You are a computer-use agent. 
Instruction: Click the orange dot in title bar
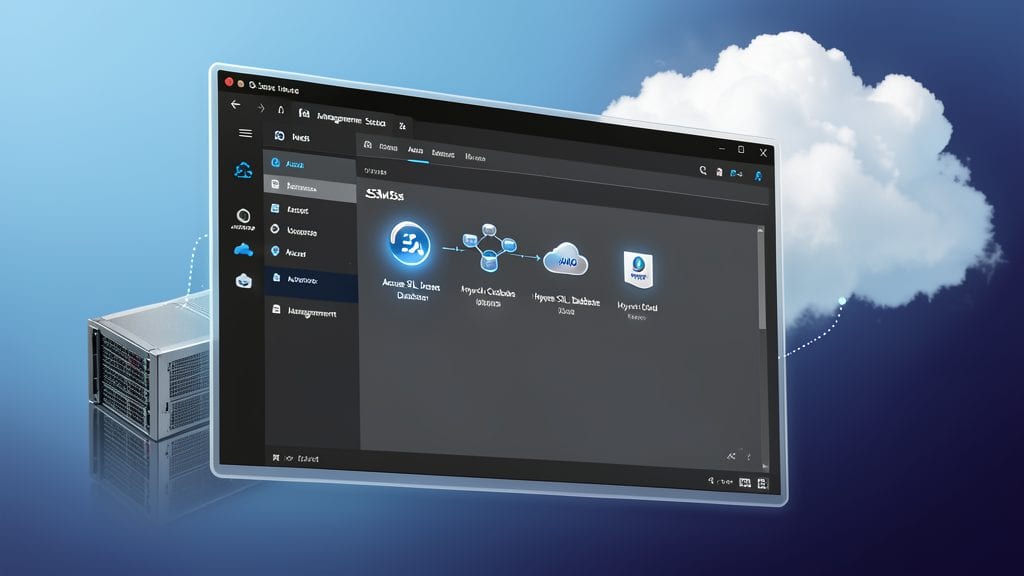pos(241,84)
